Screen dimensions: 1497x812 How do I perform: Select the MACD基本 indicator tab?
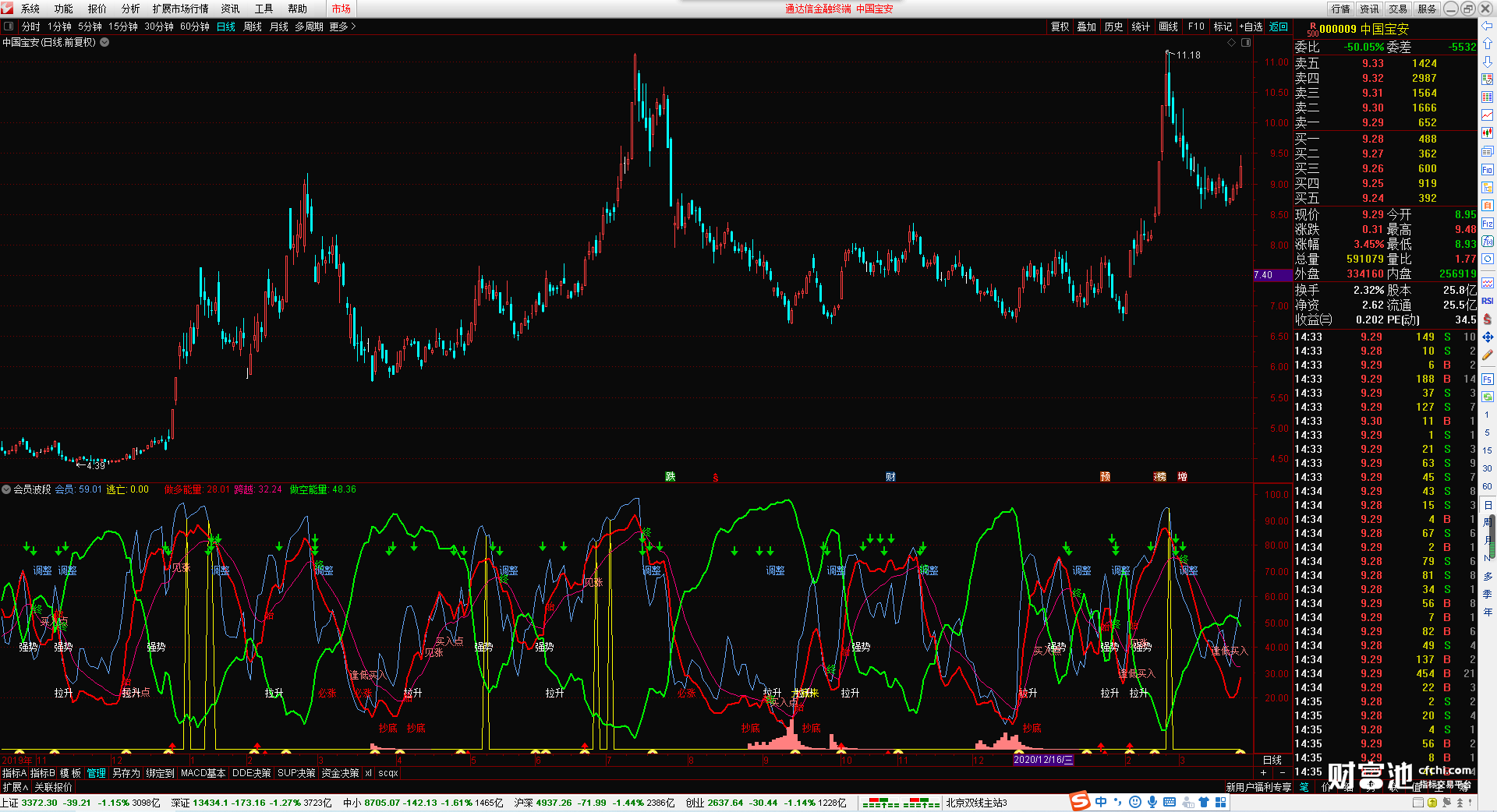pyautogui.click(x=203, y=773)
